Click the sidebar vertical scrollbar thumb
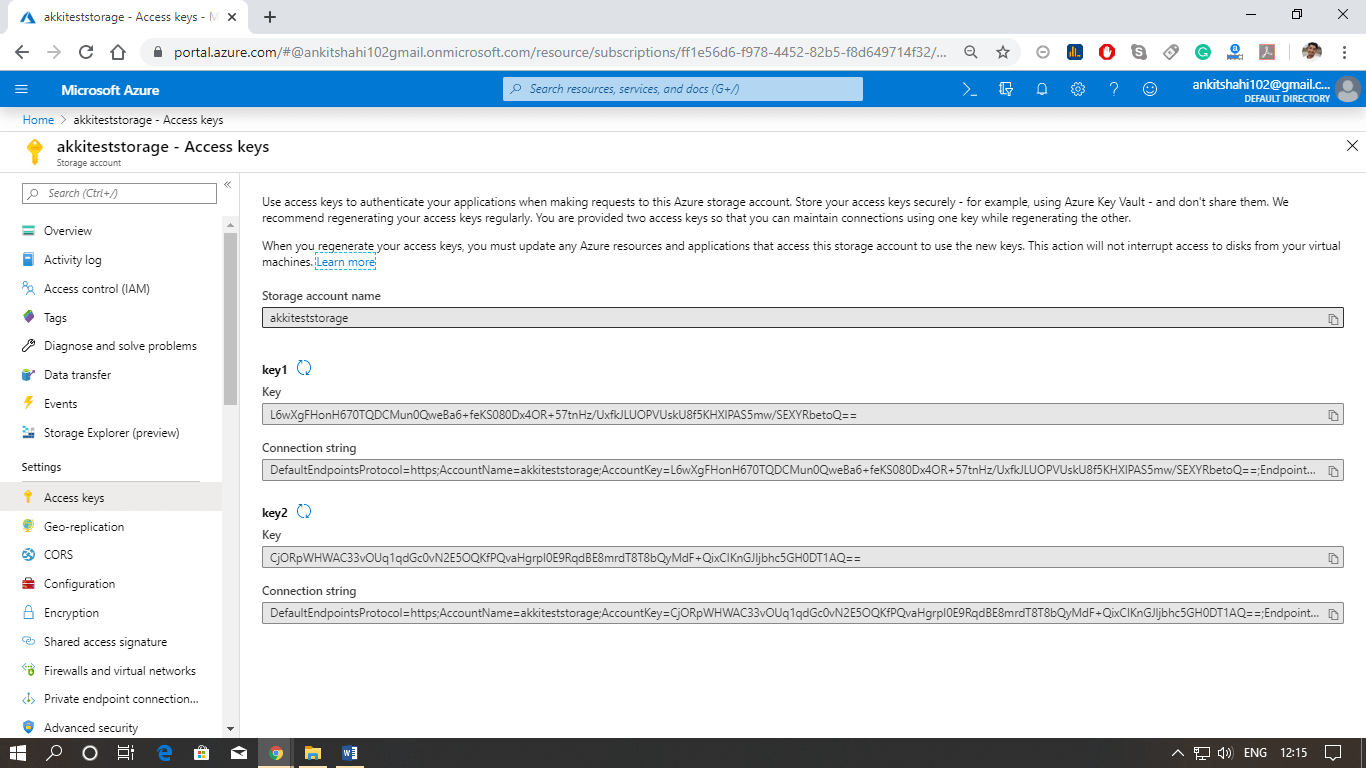Image resolution: width=1366 pixels, height=768 pixels. pyautogui.click(x=231, y=320)
